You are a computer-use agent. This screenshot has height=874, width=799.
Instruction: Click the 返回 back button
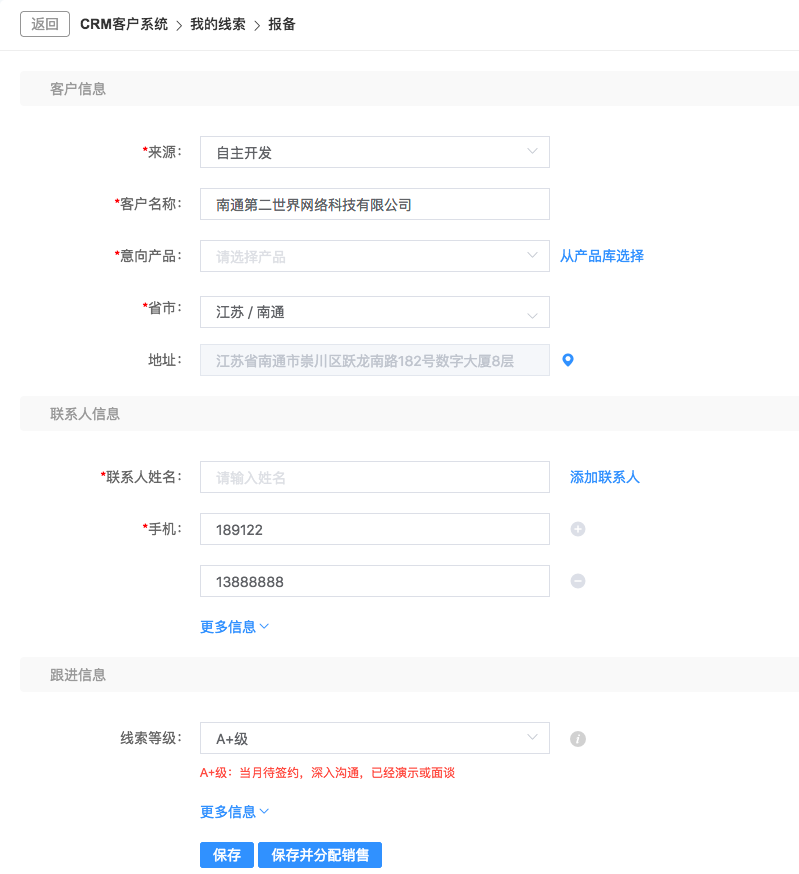(x=45, y=24)
